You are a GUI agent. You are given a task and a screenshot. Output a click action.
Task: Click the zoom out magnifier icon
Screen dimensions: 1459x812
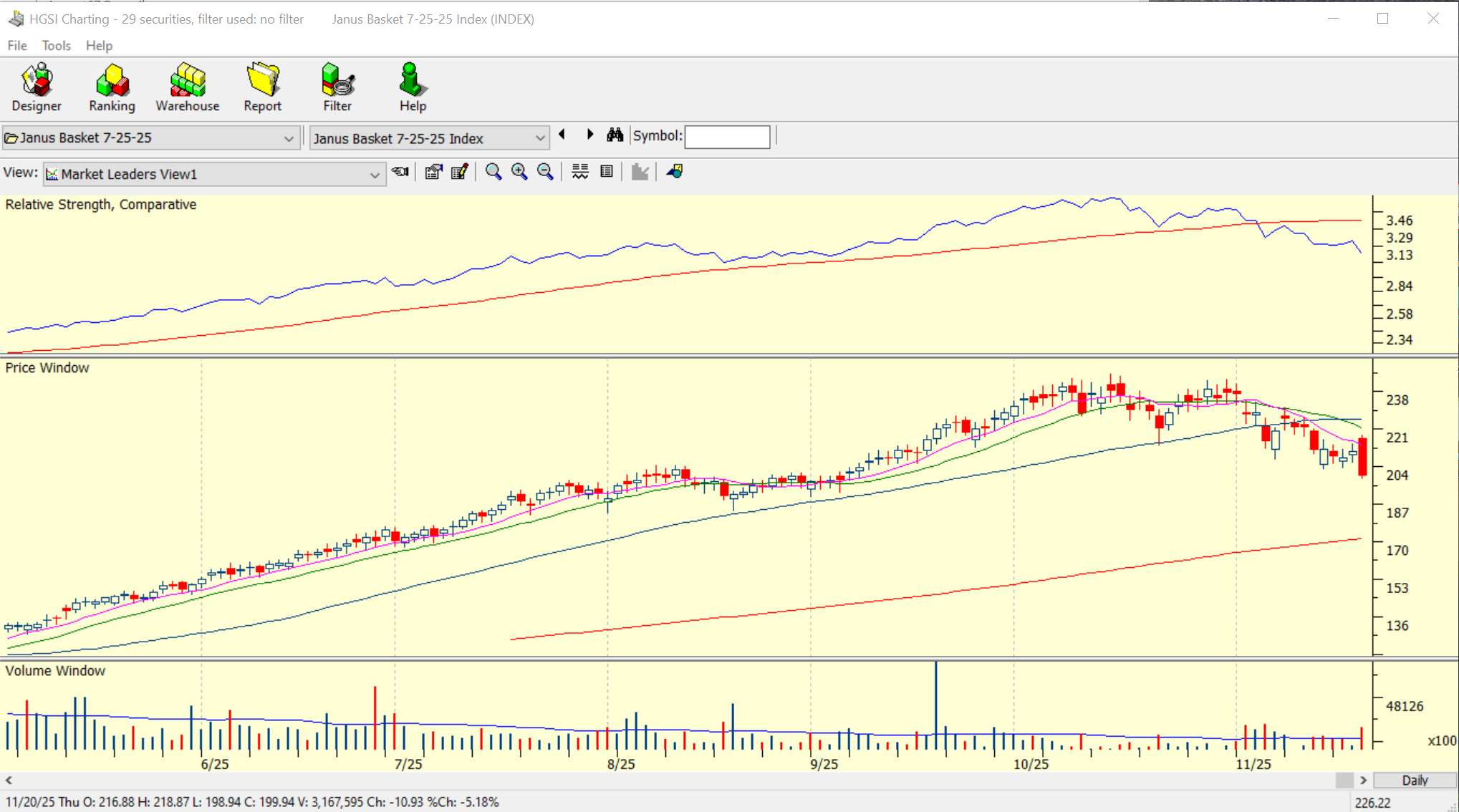(545, 172)
